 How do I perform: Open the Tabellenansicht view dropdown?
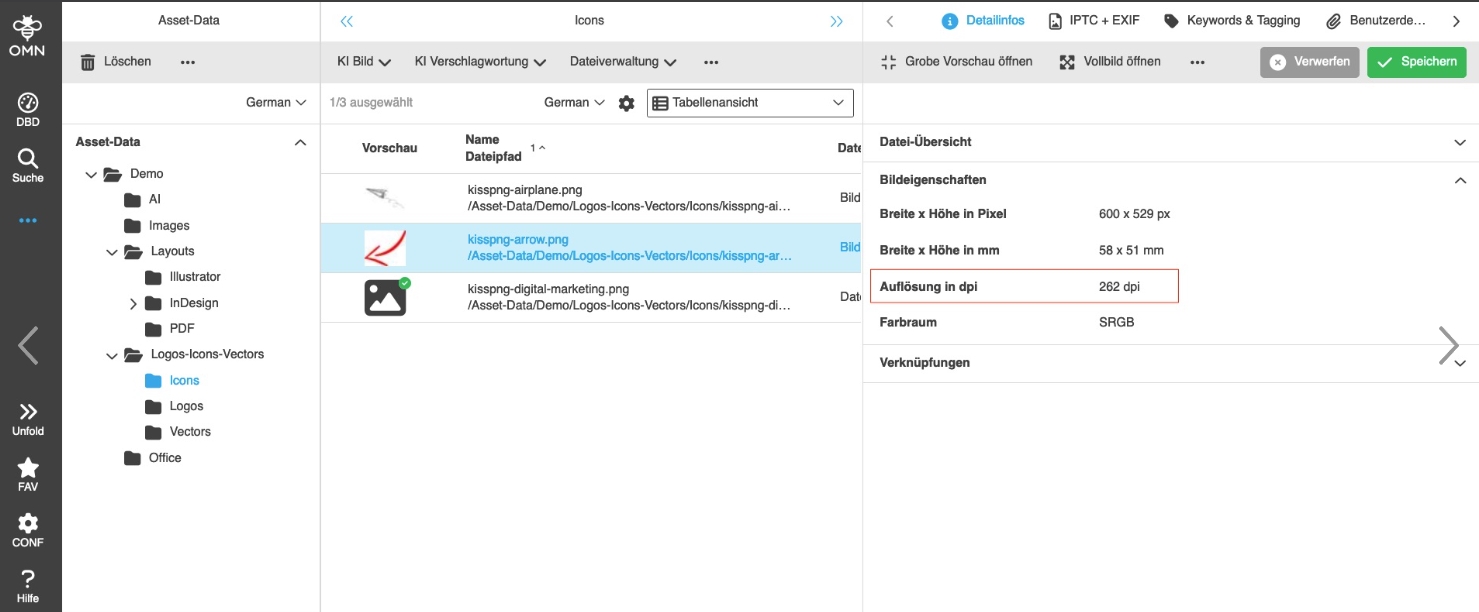(750, 103)
